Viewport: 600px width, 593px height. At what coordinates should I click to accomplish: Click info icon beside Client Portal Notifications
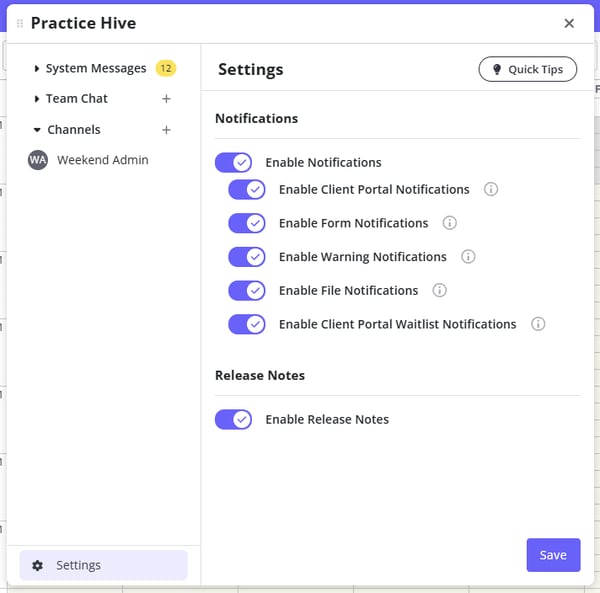pos(491,189)
